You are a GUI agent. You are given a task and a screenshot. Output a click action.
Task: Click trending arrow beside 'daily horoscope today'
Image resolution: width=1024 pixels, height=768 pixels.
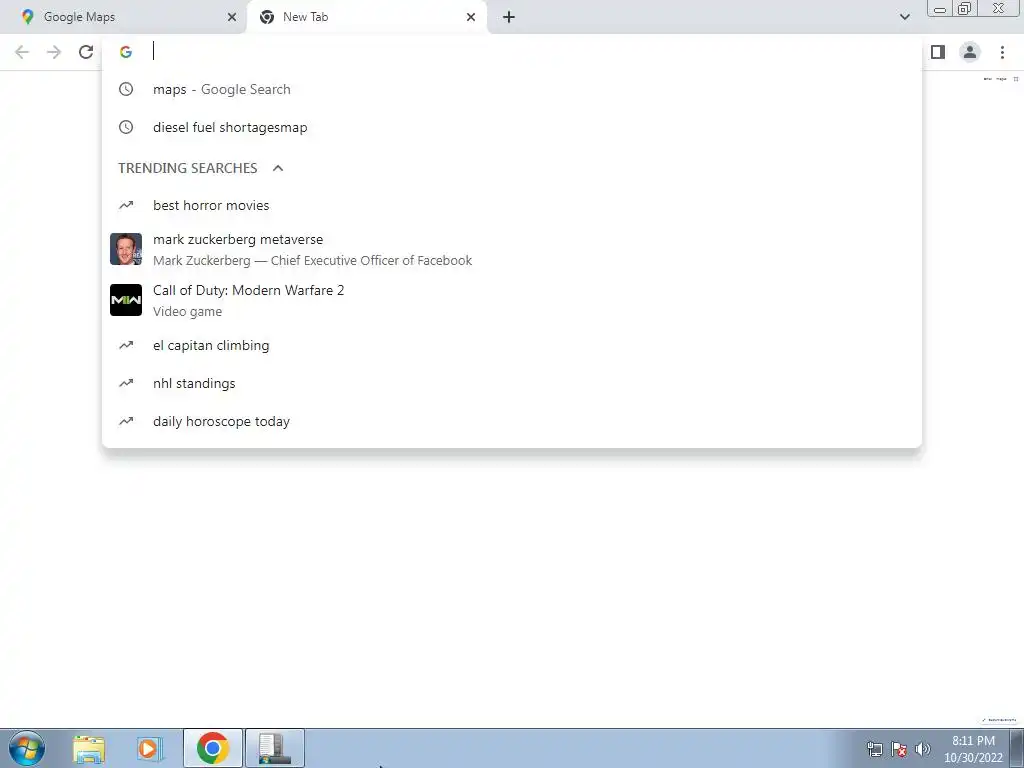point(126,421)
